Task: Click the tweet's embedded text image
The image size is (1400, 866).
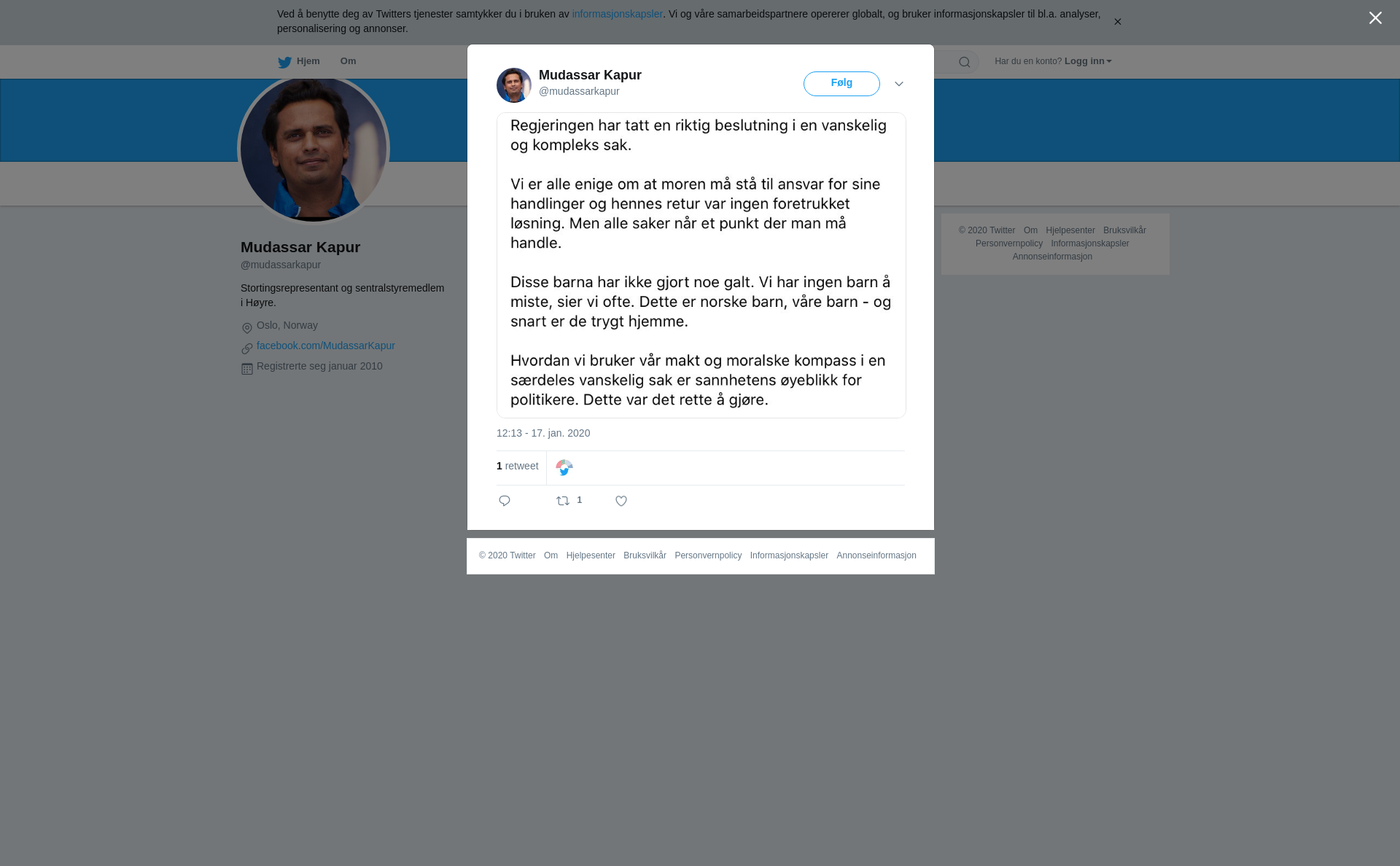Action: tap(701, 265)
